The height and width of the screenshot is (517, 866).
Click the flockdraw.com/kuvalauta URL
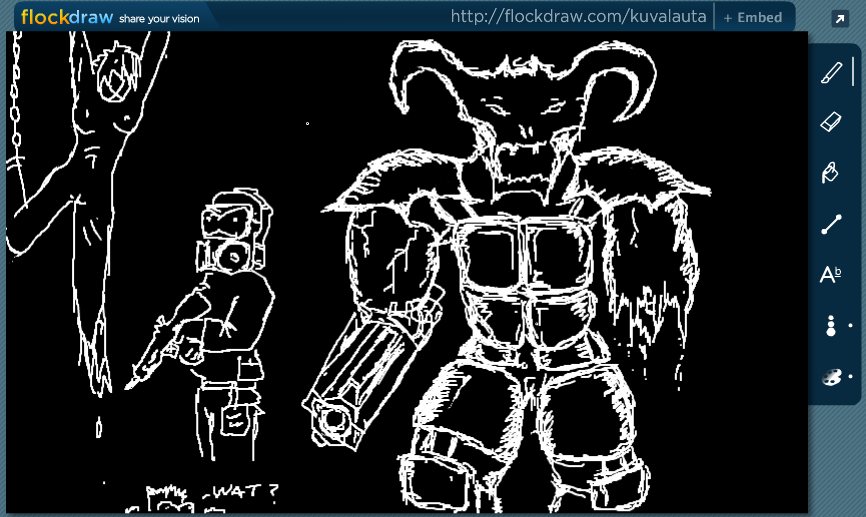[x=578, y=17]
